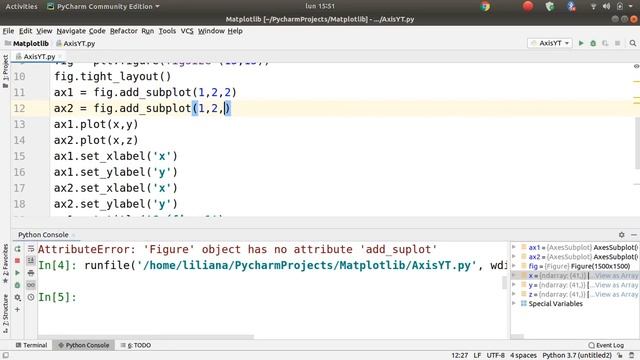Click the Python 3.7 interpreter selector
The width and height of the screenshot is (640, 360).
coord(577,356)
